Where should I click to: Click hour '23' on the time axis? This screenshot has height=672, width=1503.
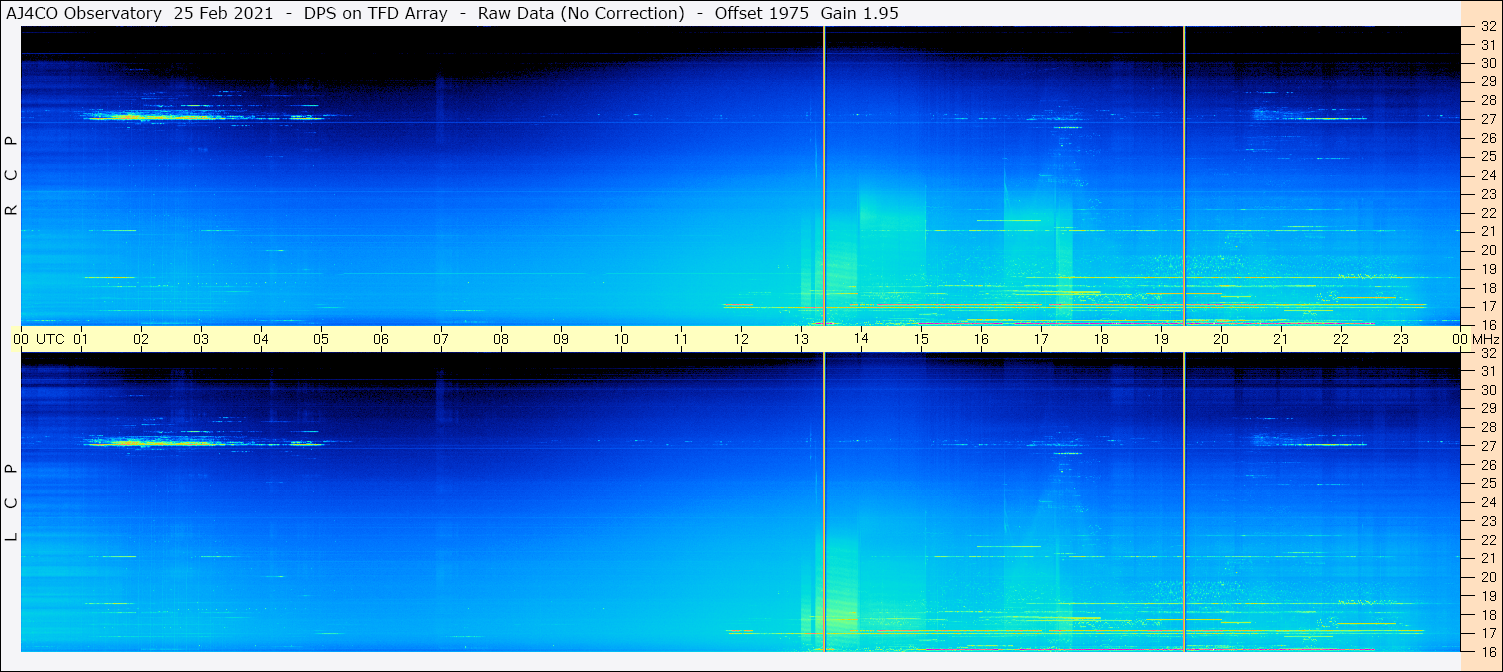coord(1401,339)
